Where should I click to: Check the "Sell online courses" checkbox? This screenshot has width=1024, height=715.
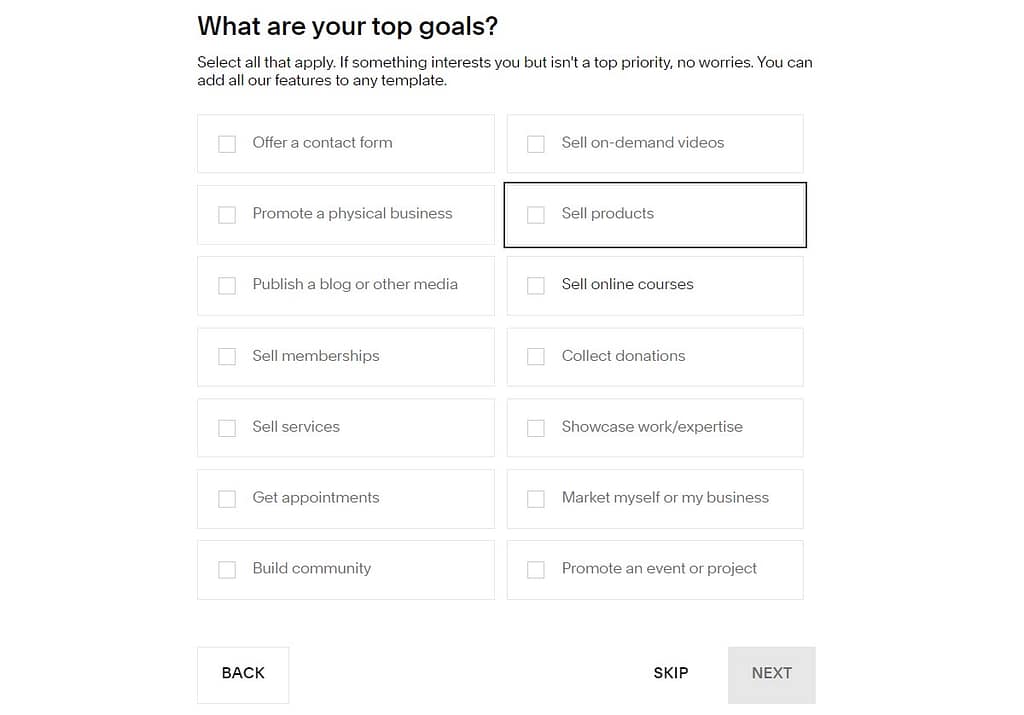536,286
